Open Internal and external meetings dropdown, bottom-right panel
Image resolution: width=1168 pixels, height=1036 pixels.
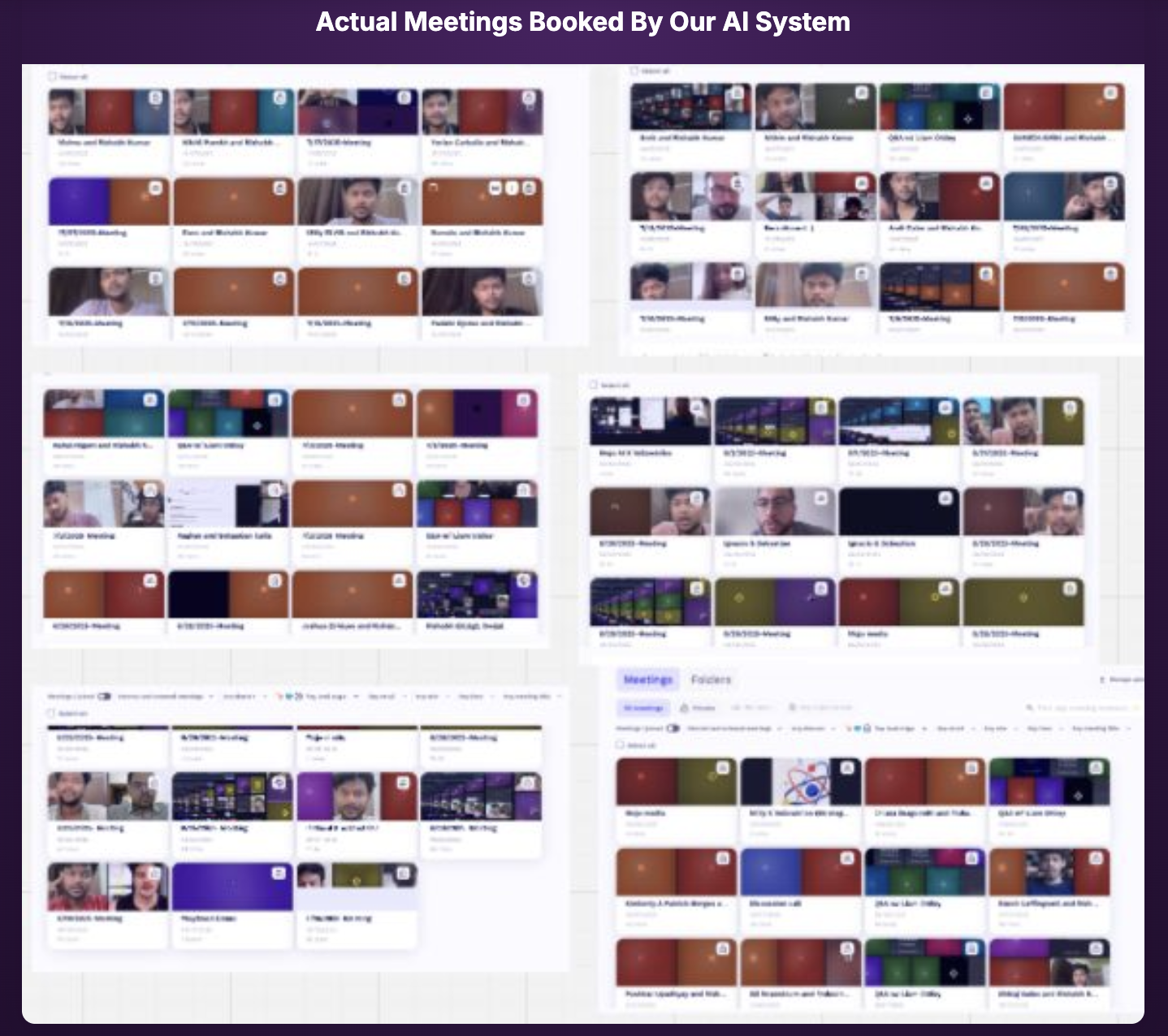coord(733,728)
